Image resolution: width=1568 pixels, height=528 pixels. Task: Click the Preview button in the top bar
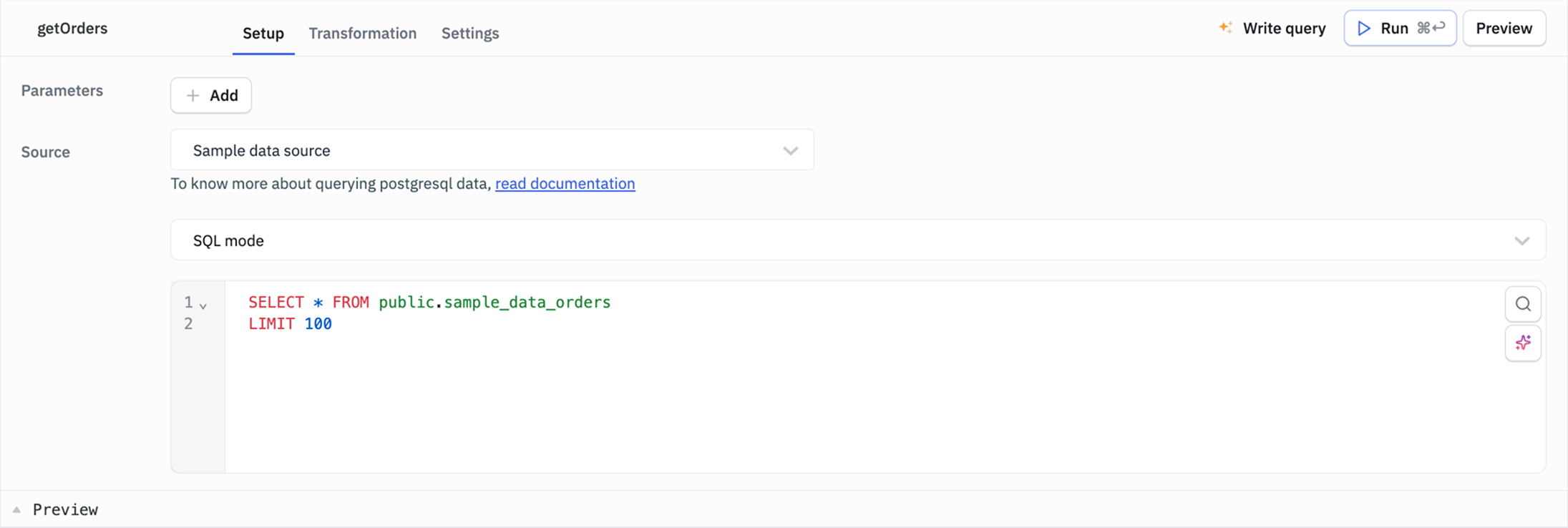coord(1504,28)
